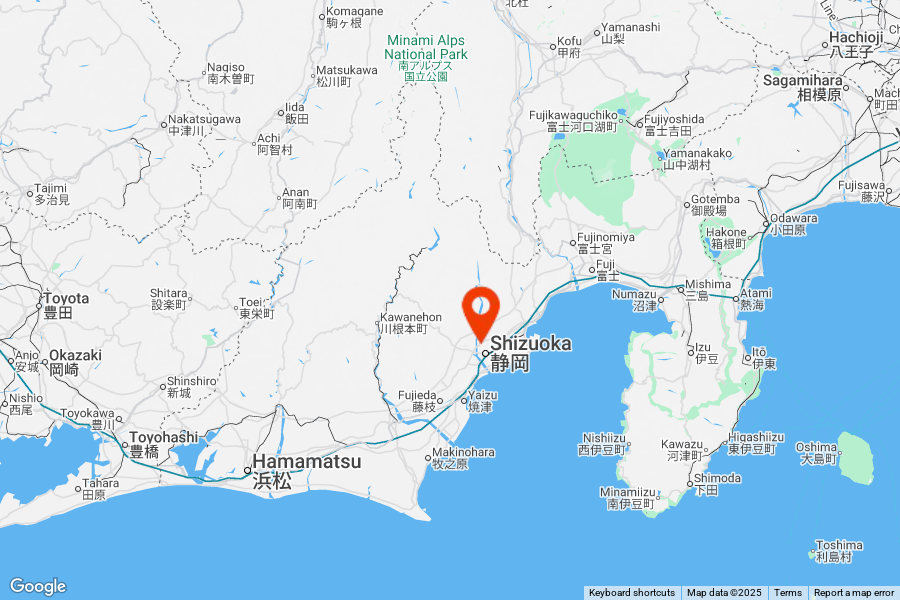This screenshot has width=900, height=600.
Task: Click the Oshima island green area
Action: click(x=856, y=459)
